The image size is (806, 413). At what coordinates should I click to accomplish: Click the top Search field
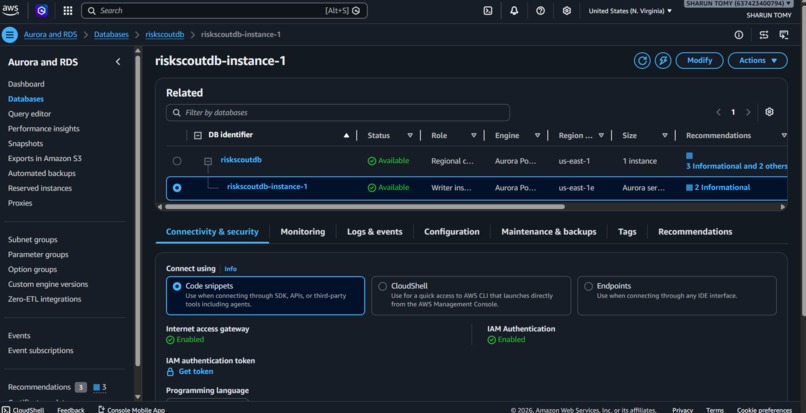(224, 11)
